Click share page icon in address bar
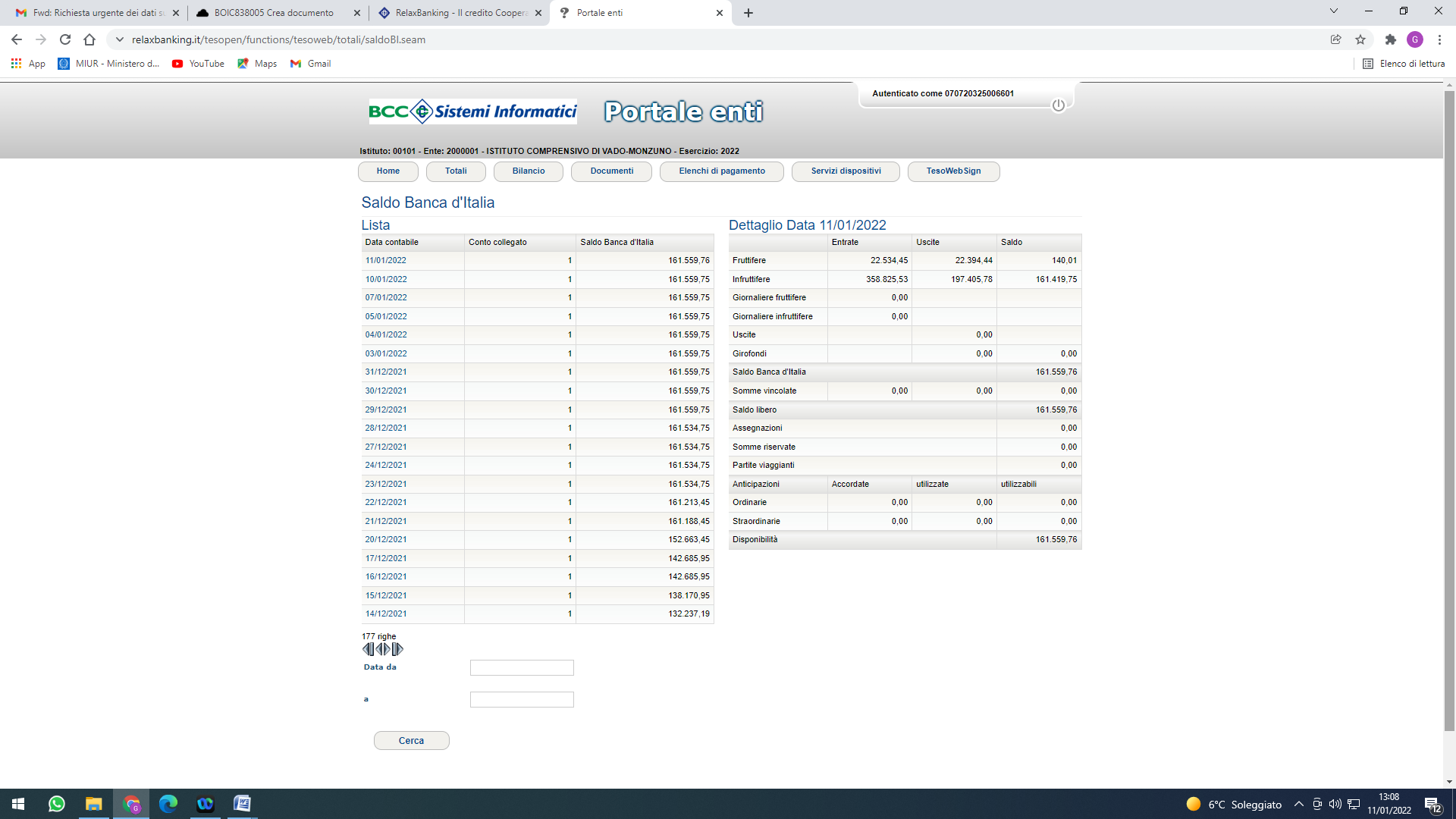Screen dimensions: 1456x819 (1335, 39)
